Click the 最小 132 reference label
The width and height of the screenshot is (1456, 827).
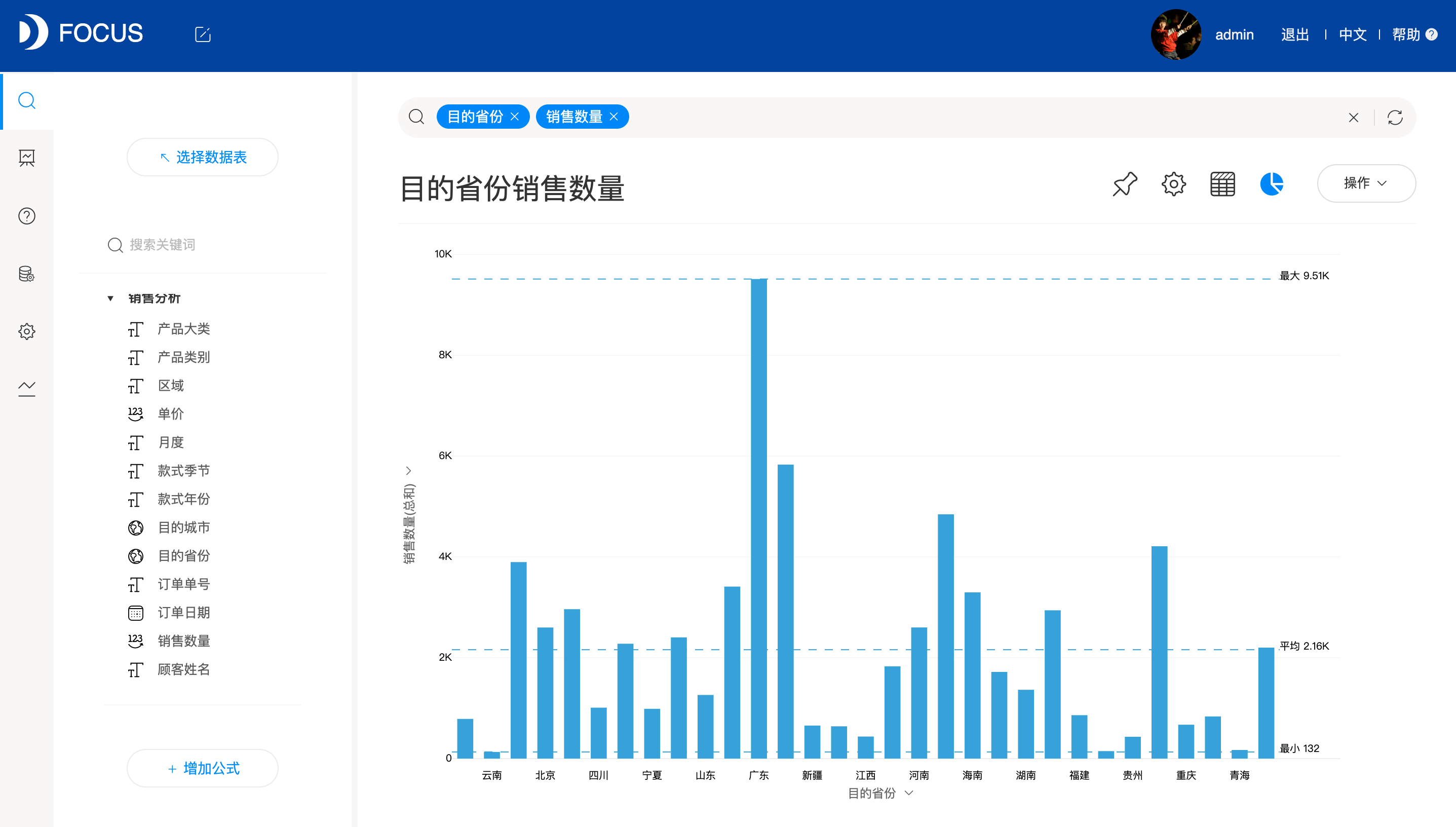[1299, 748]
